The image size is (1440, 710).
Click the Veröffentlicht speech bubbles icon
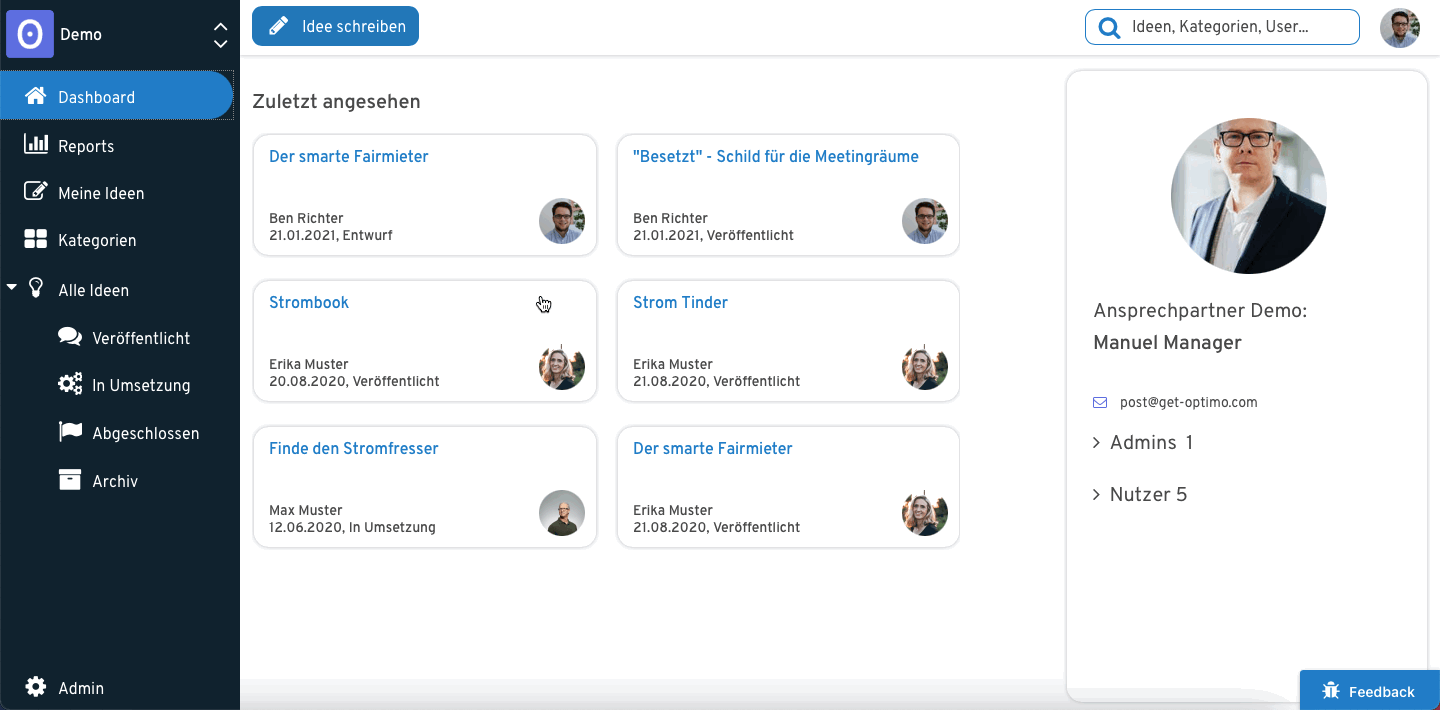point(70,337)
